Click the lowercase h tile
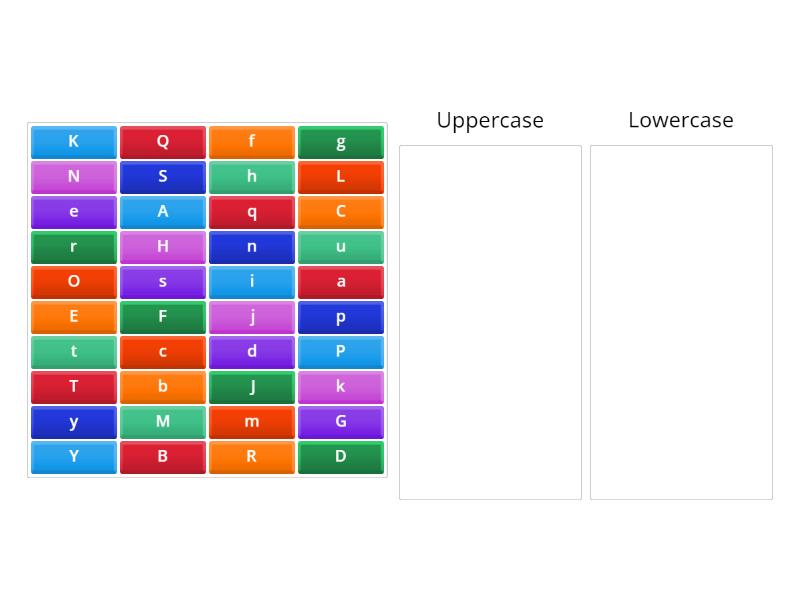This screenshot has width=800, height=600. pyautogui.click(x=251, y=177)
